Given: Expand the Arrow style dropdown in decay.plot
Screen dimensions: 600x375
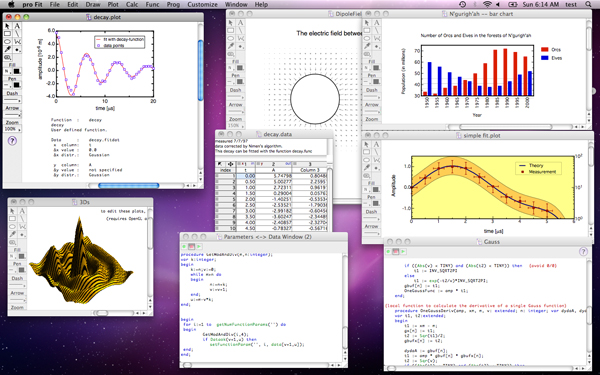Looking at the screenshot, I should coord(12,114).
